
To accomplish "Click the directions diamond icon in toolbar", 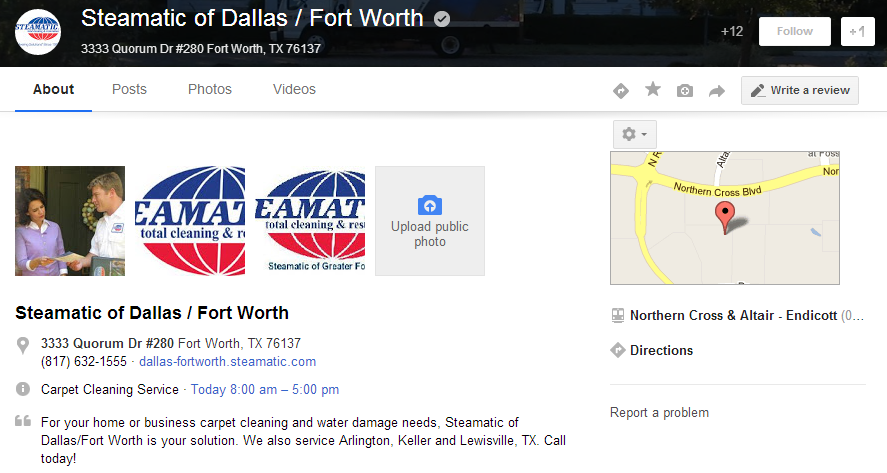I will click(x=621, y=91).
